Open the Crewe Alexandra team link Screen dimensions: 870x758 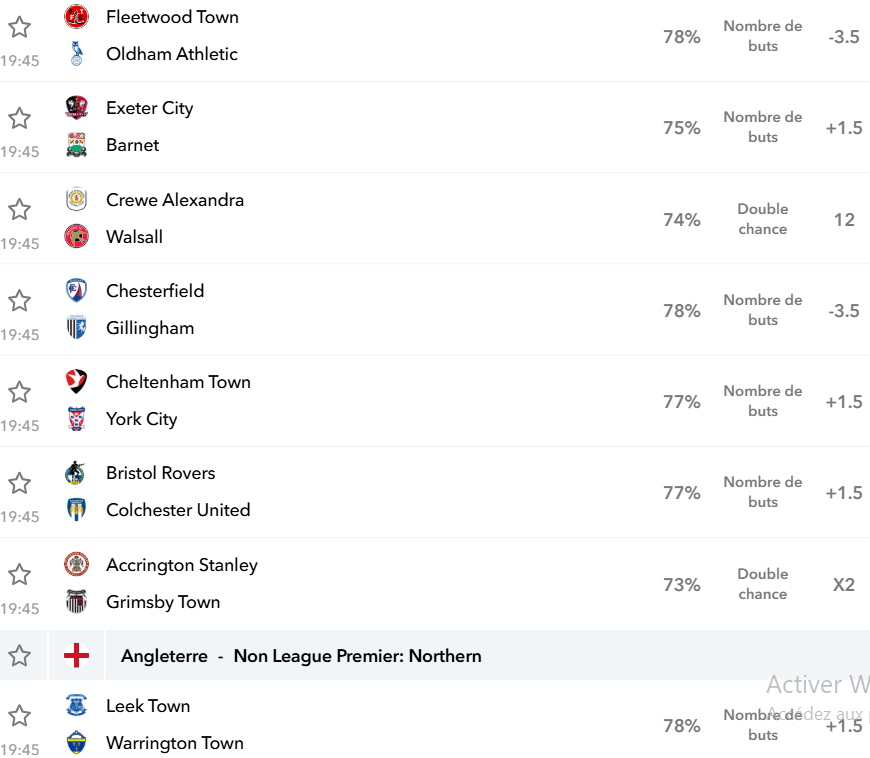(175, 200)
